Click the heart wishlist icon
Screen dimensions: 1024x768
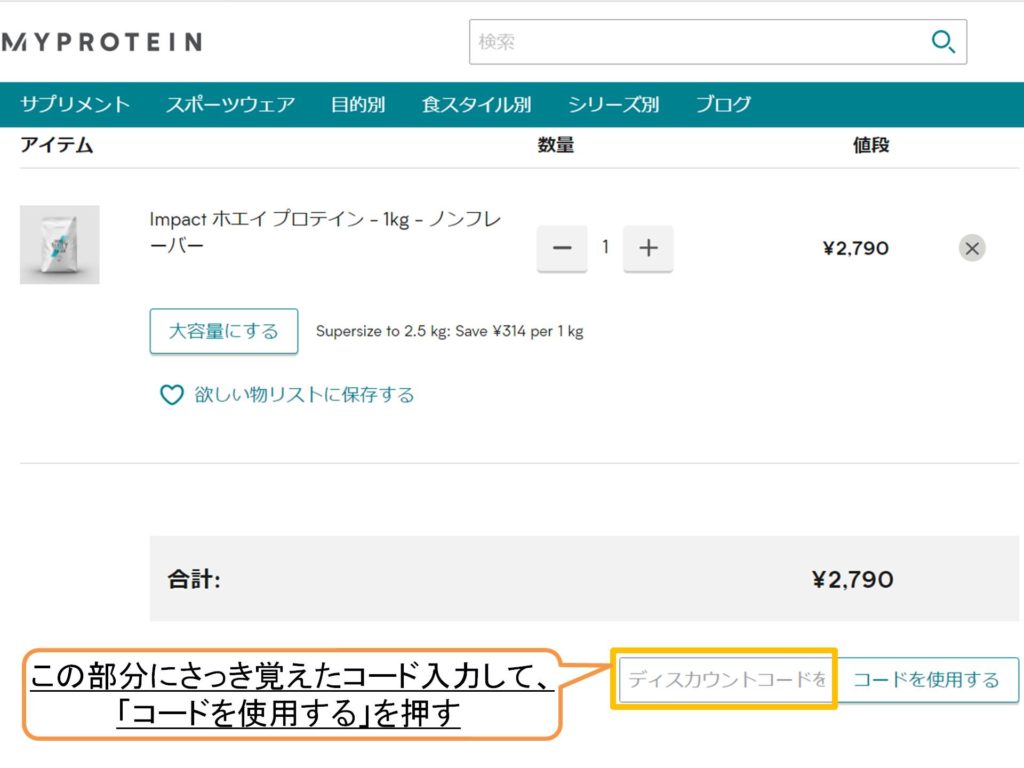[172, 394]
